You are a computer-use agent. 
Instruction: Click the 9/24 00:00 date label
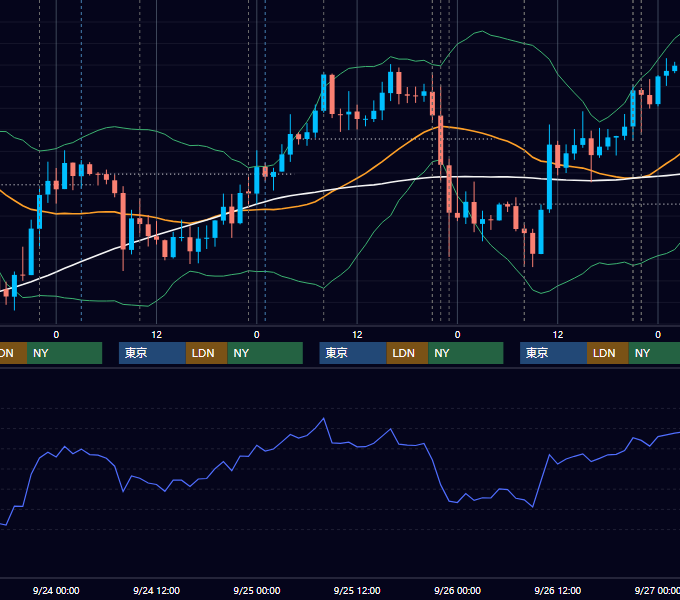(x=56, y=590)
